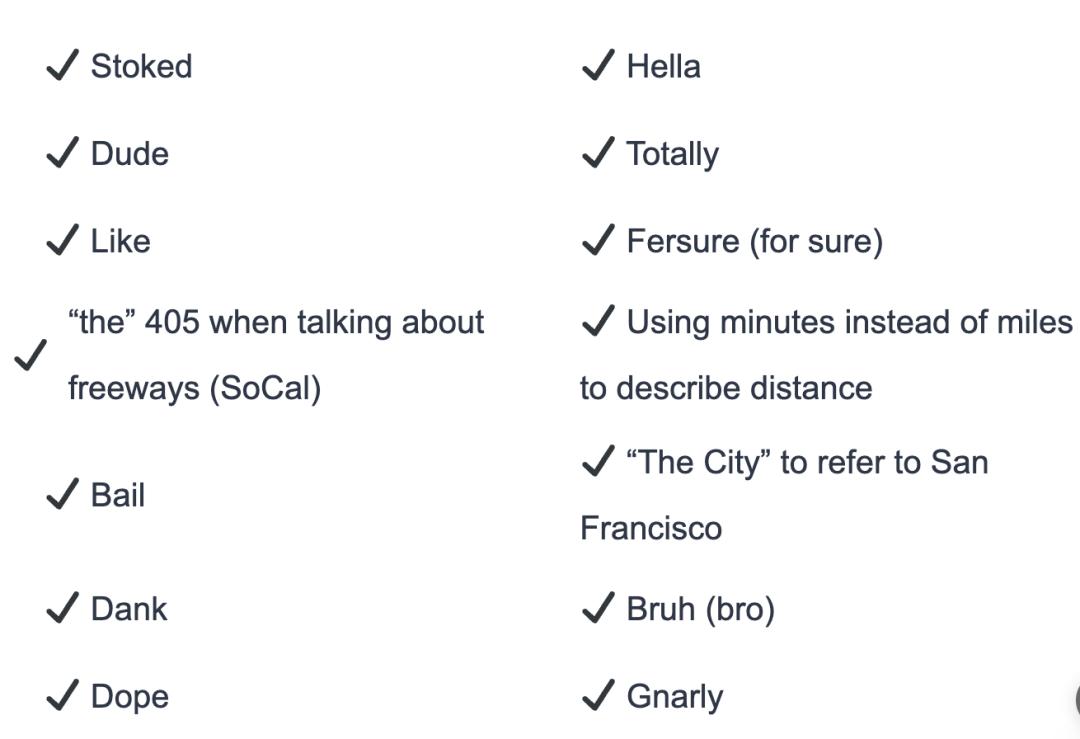Click the checkmark before Totally
Screen dimensions: 1080x739
[597, 154]
